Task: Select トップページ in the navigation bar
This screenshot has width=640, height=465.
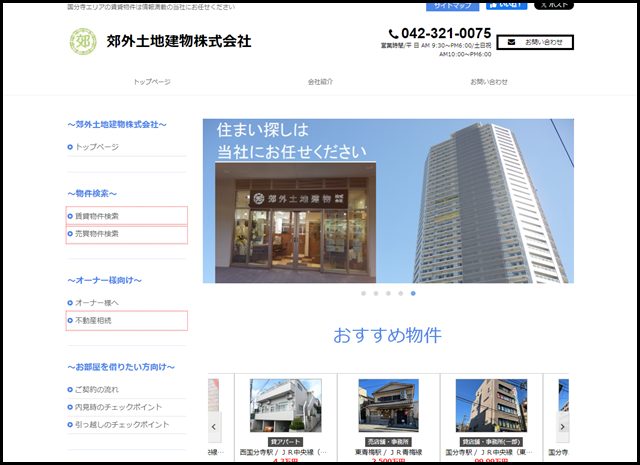Action: 152,82
